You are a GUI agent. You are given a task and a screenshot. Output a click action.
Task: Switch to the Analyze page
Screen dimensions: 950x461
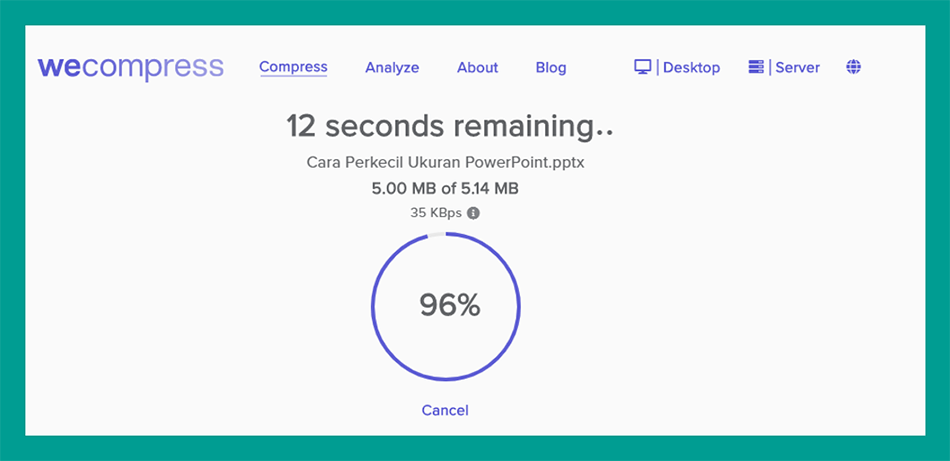pos(392,68)
